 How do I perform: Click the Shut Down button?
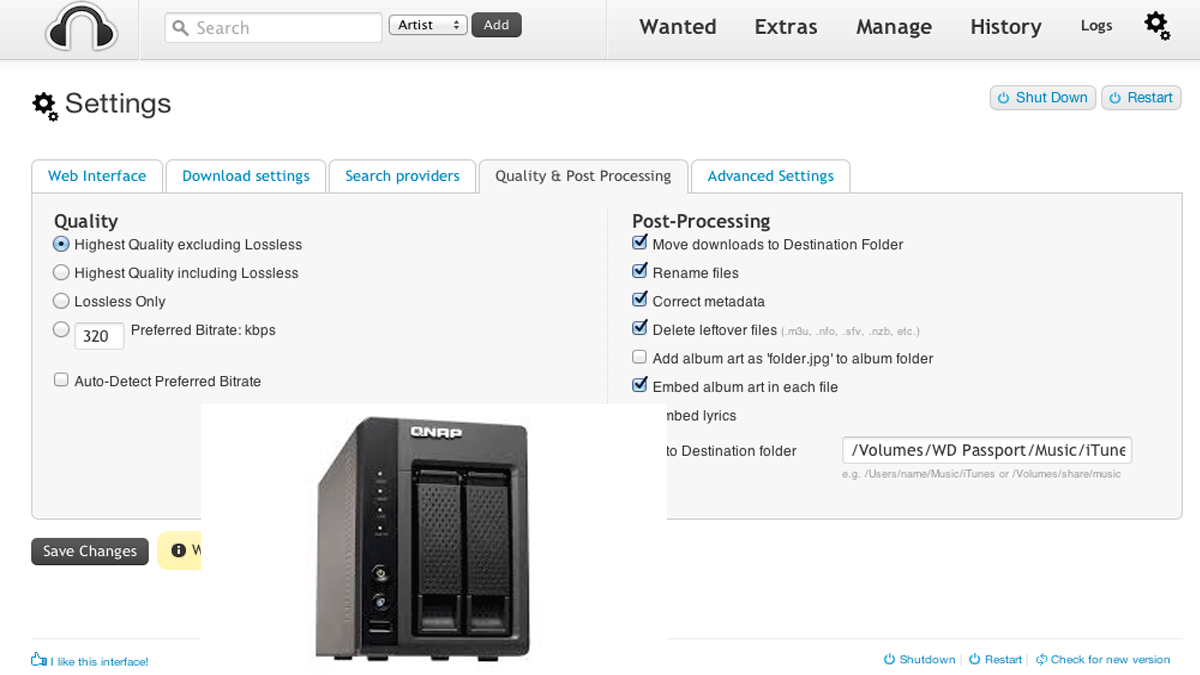point(1042,98)
